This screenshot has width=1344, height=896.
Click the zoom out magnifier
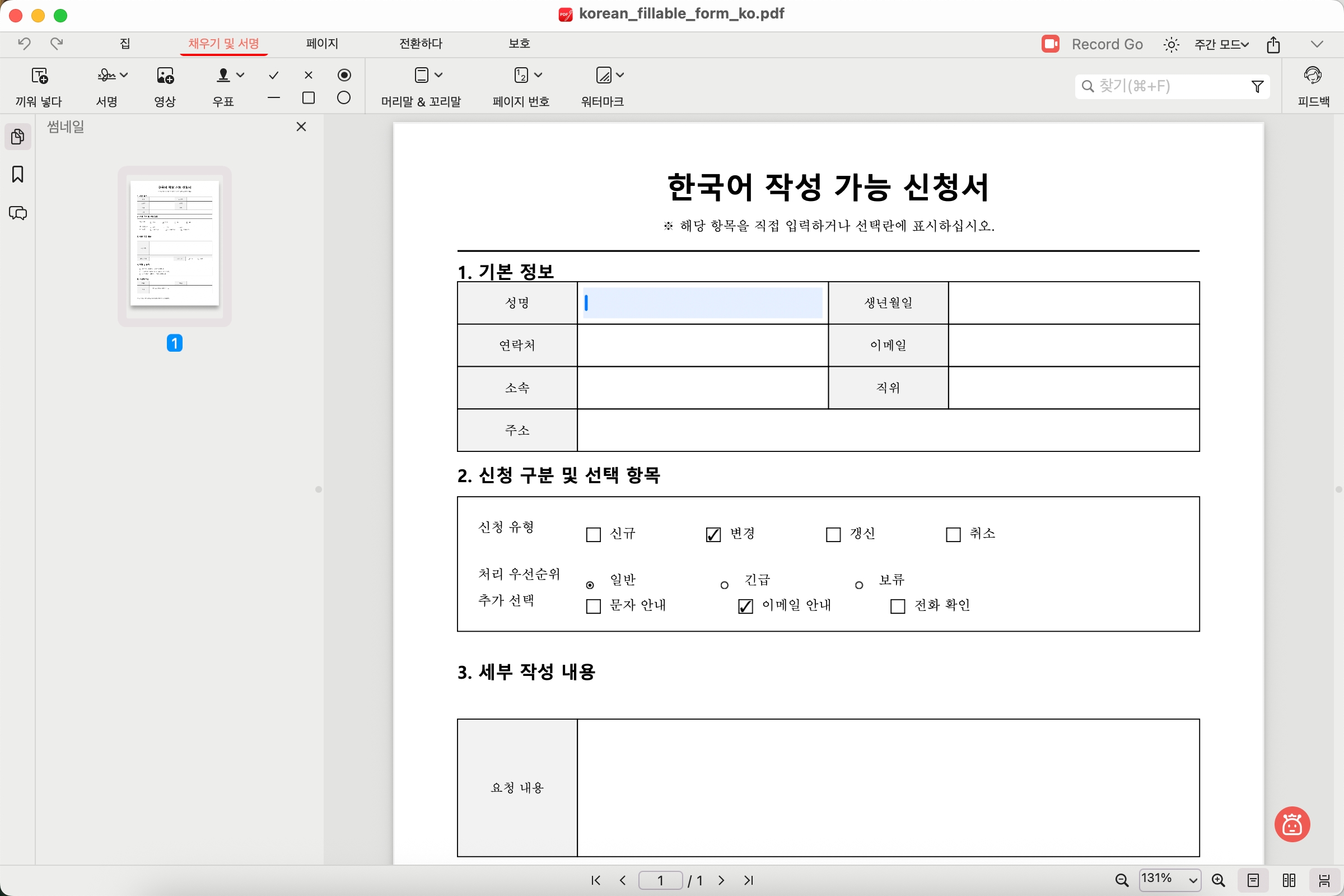click(x=1122, y=880)
